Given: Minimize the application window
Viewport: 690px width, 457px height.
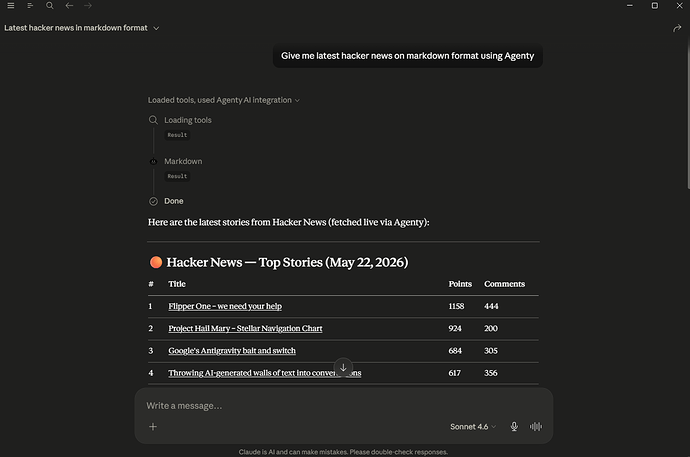Looking at the screenshot, I should (x=630, y=6).
